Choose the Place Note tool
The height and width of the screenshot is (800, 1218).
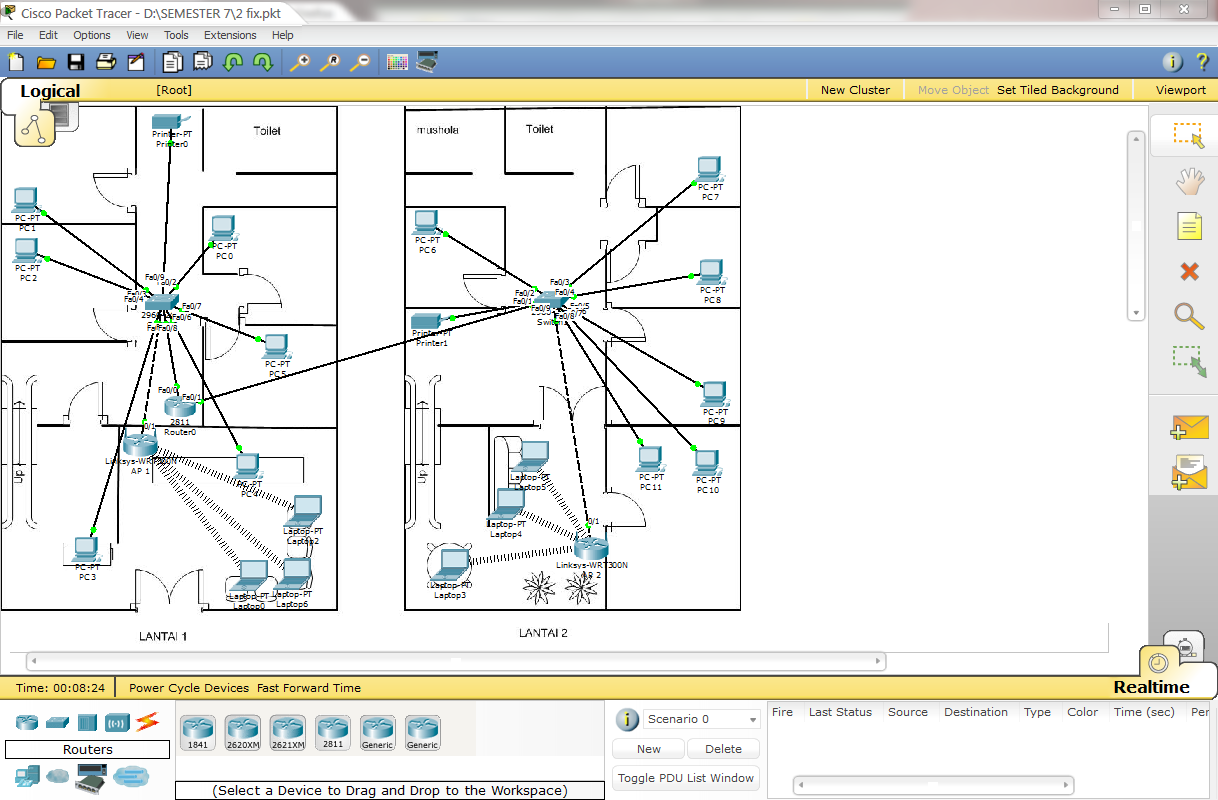coord(1188,226)
